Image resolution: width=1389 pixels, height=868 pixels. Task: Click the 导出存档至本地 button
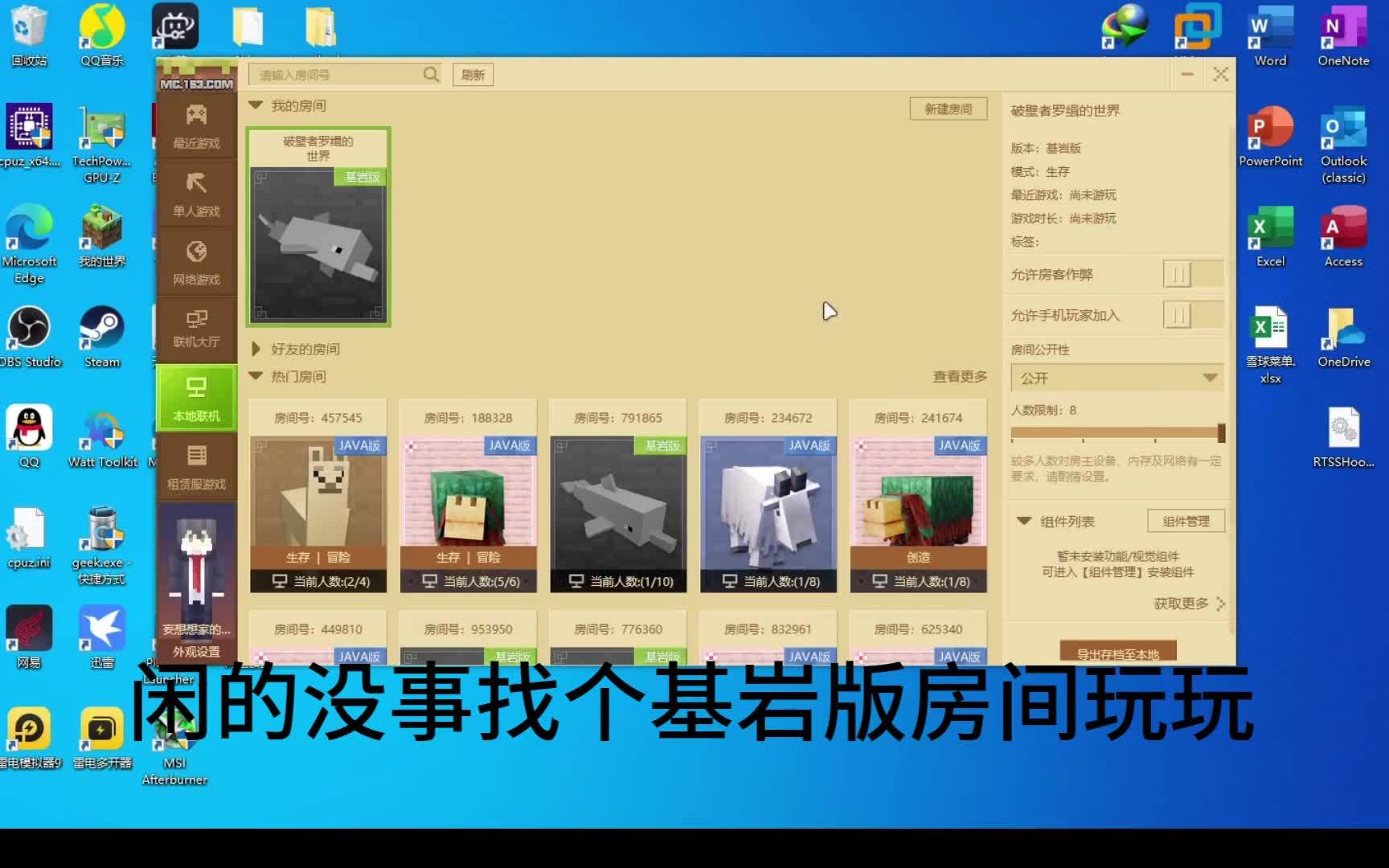pyautogui.click(x=1118, y=653)
